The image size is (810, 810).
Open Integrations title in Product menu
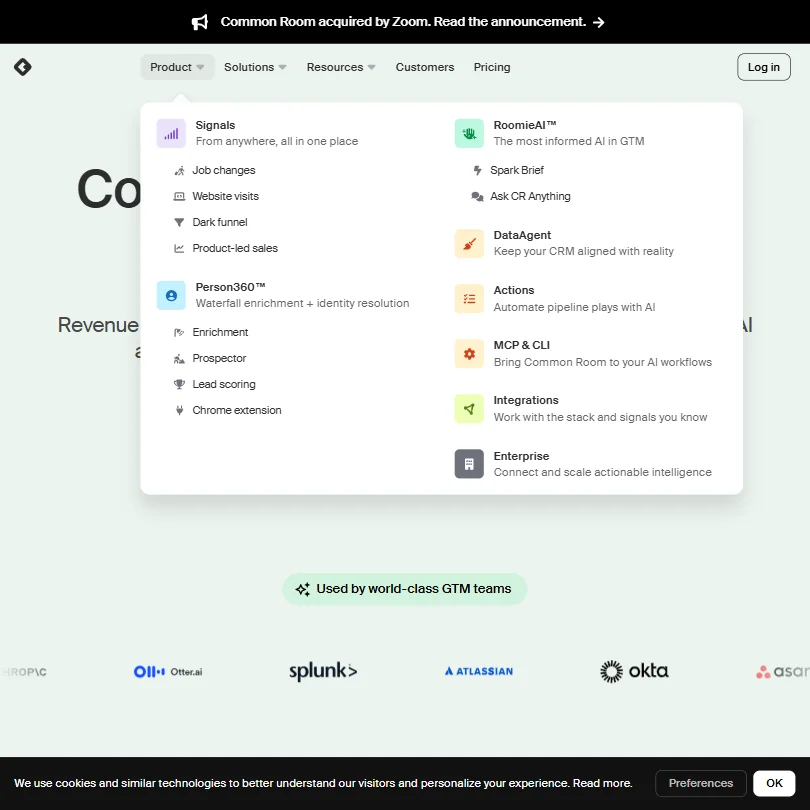pos(526,400)
